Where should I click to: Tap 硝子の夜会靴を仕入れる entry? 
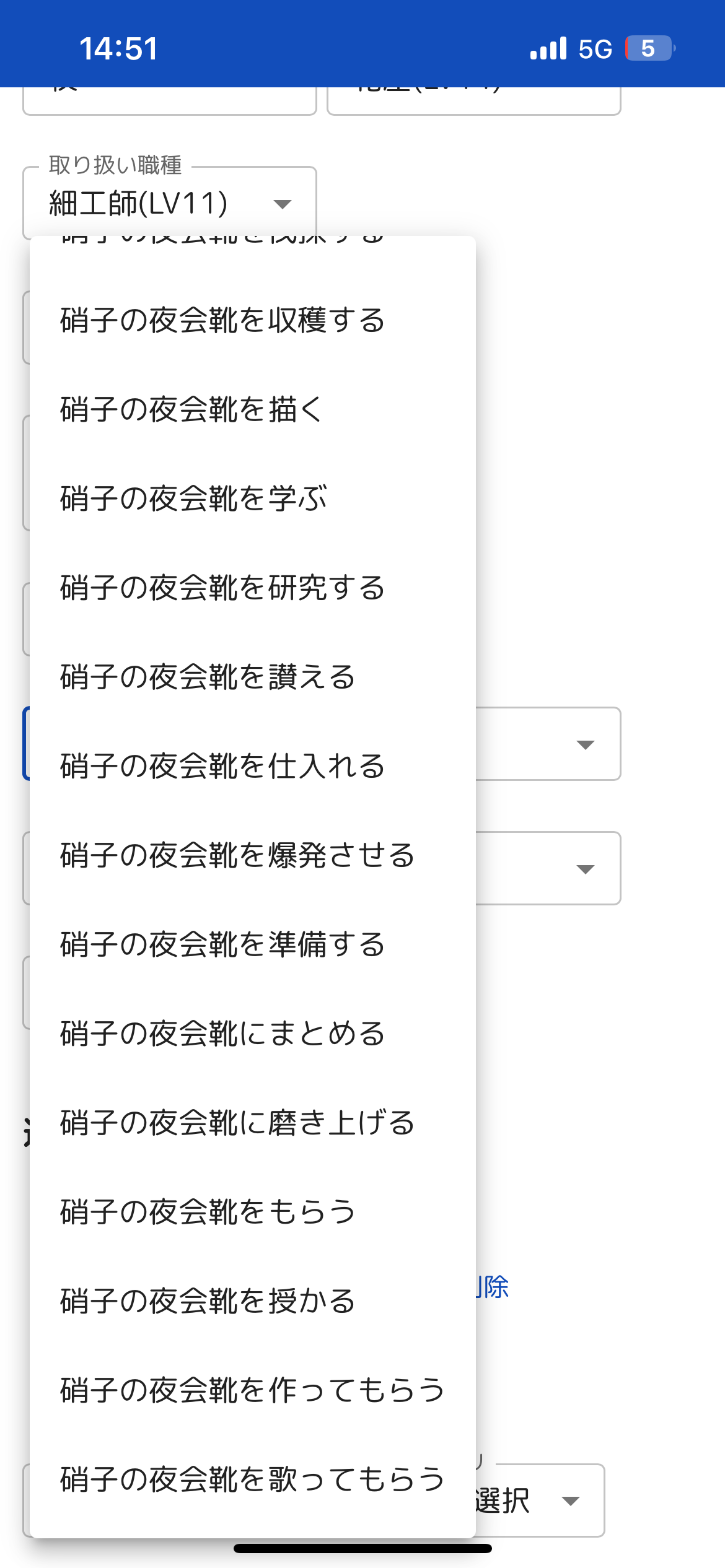click(223, 767)
